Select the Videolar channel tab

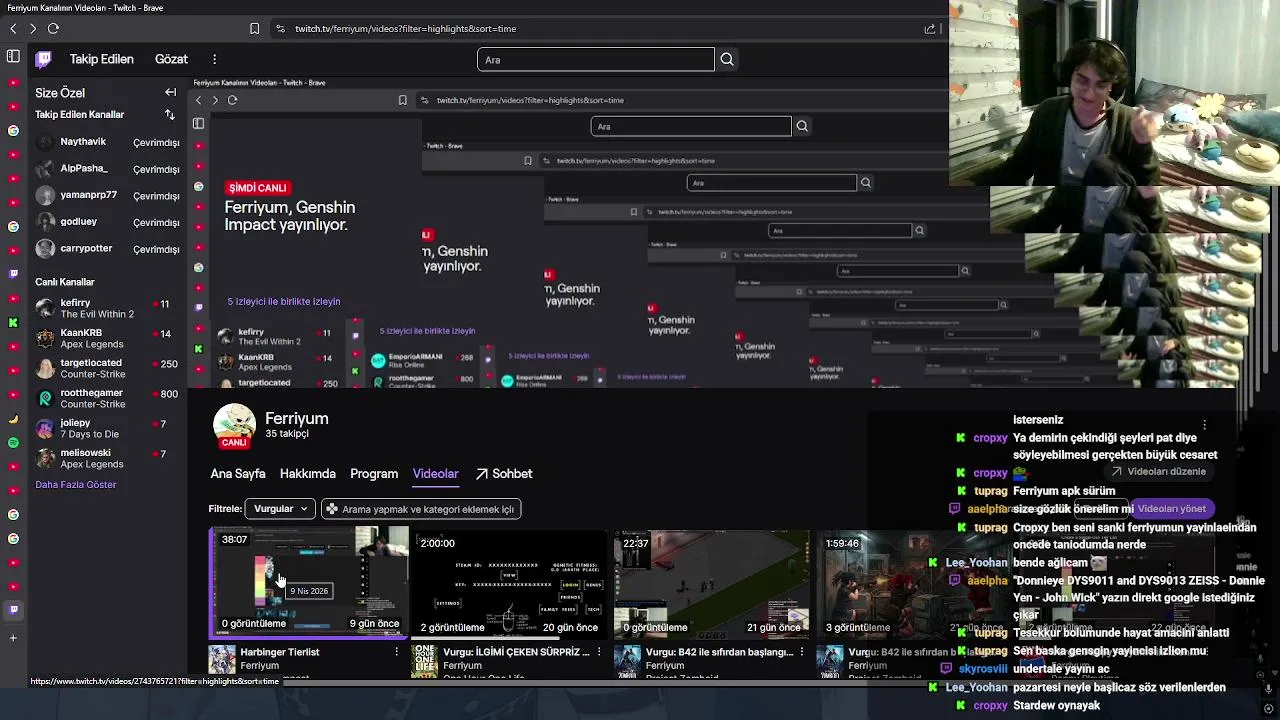[x=435, y=474]
